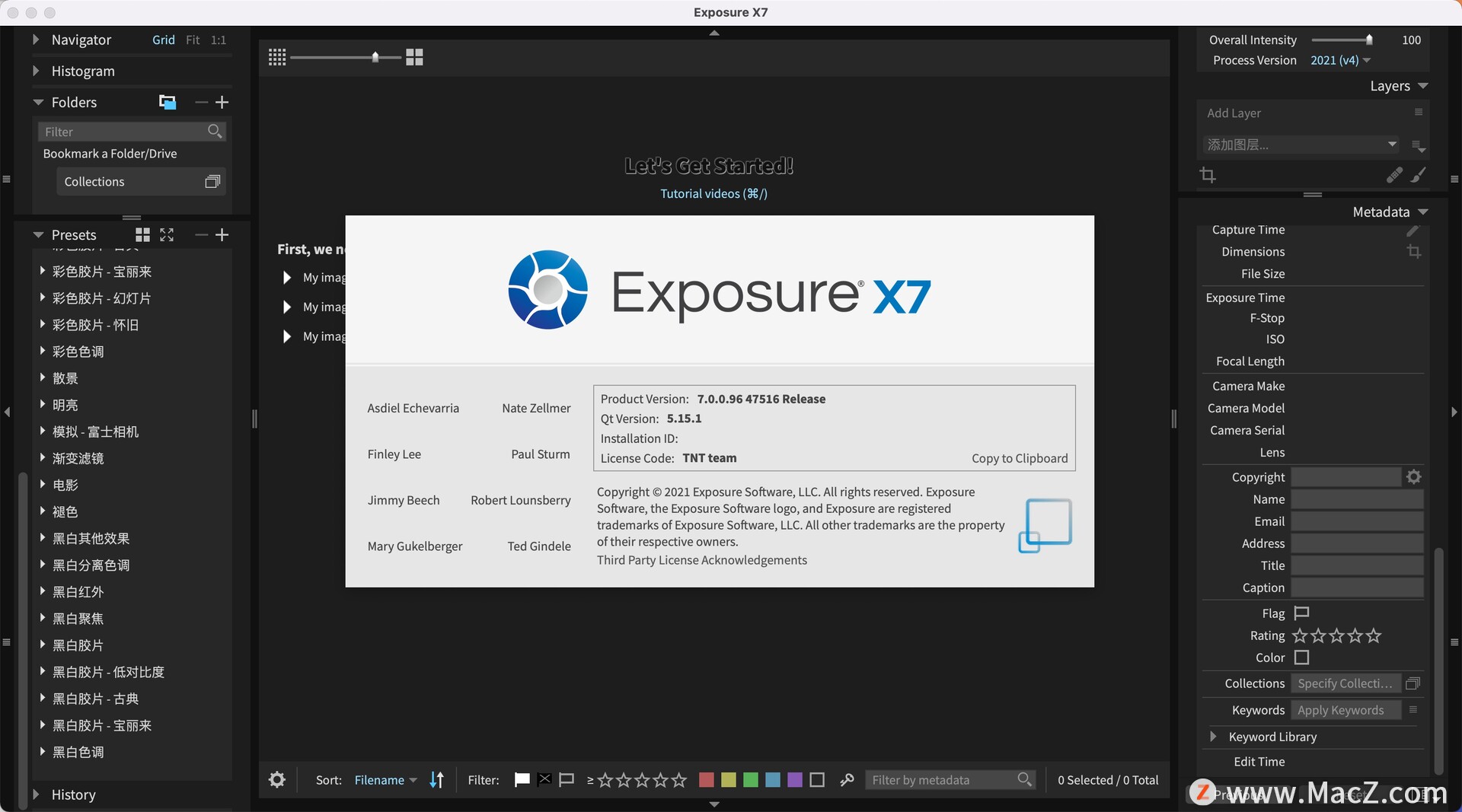Click the plus icon in Folders header

pyautogui.click(x=222, y=102)
